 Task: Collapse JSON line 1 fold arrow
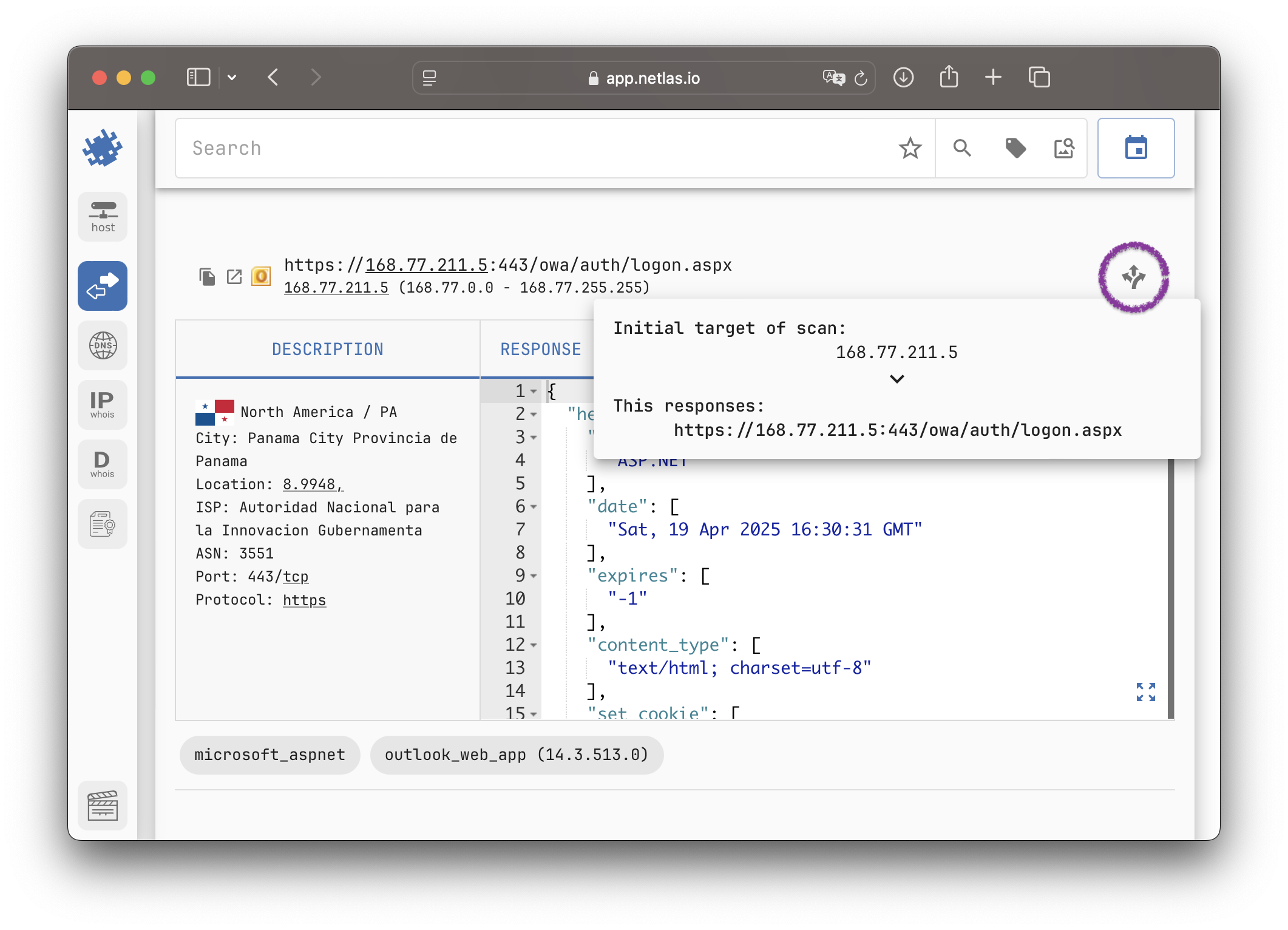(534, 392)
